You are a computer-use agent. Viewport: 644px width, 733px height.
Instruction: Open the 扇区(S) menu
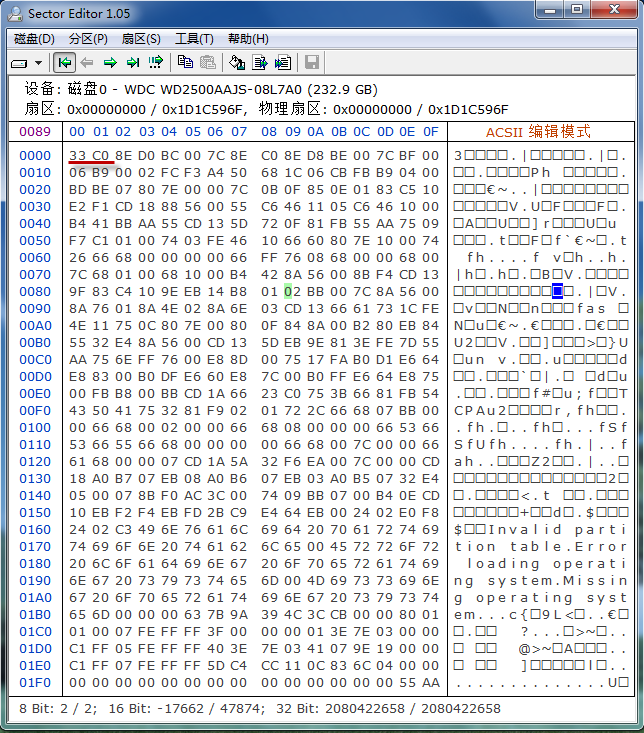click(141, 39)
